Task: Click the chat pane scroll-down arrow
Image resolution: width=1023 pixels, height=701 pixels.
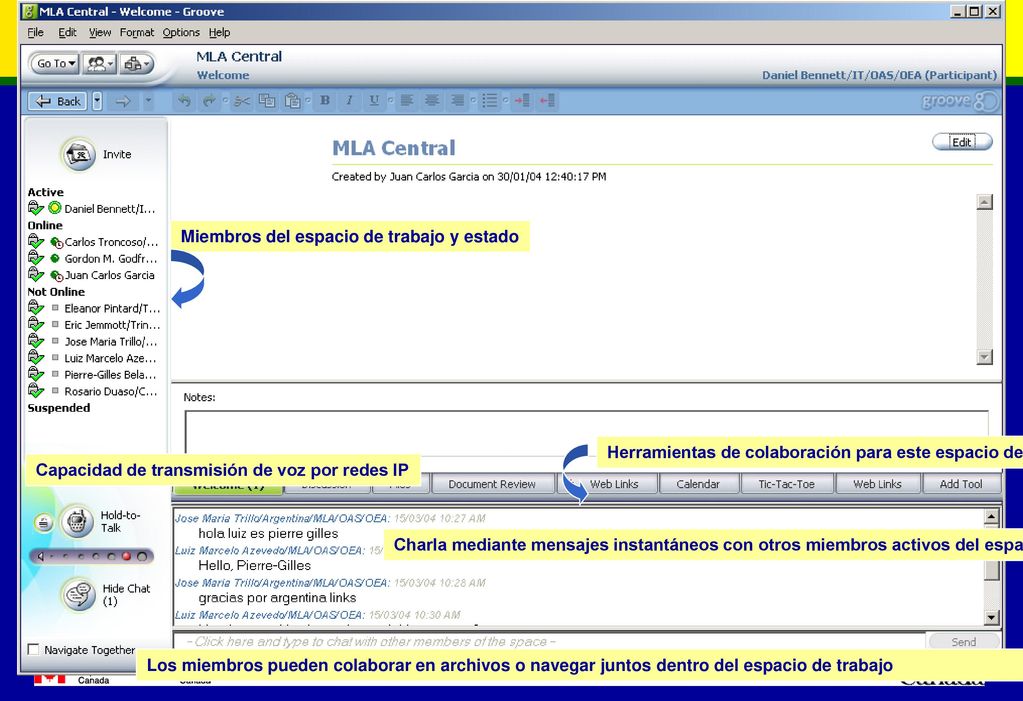Action: click(x=991, y=617)
